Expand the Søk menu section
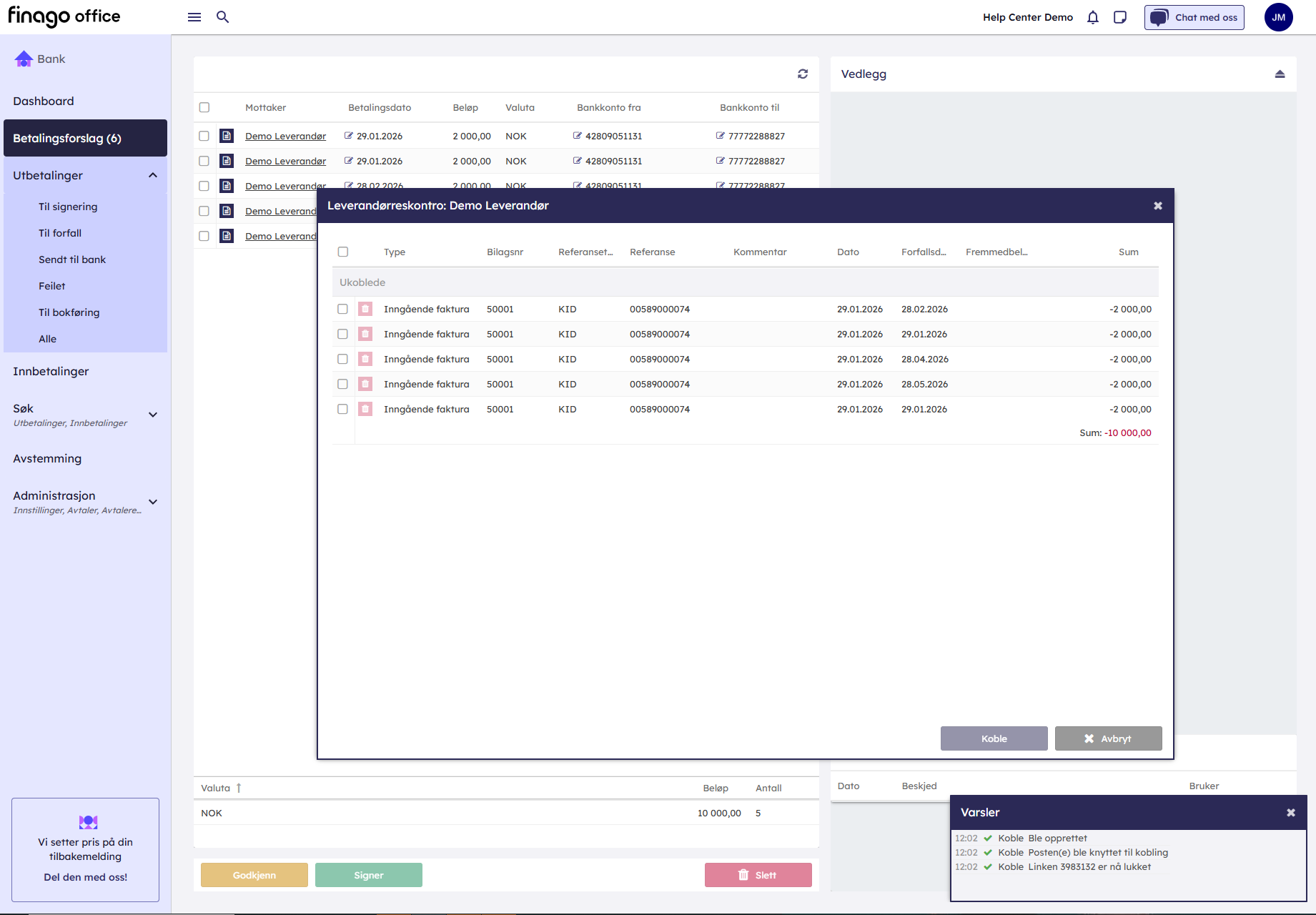This screenshot has width=1316, height=915. (153, 415)
